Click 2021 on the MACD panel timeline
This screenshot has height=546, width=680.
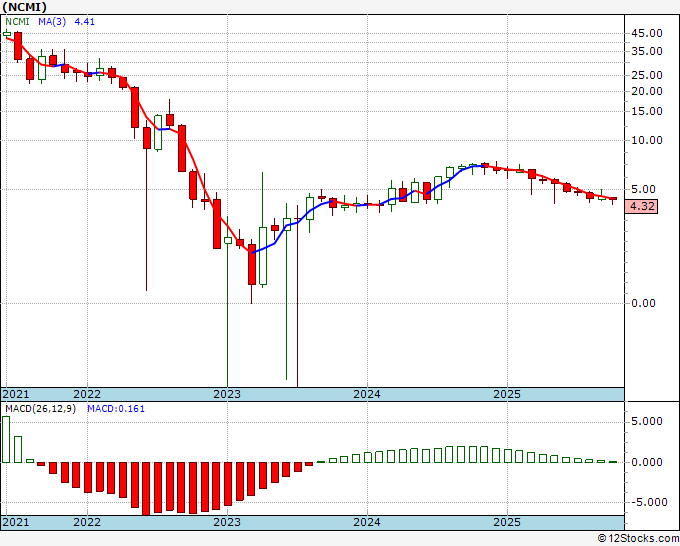click(x=16, y=522)
